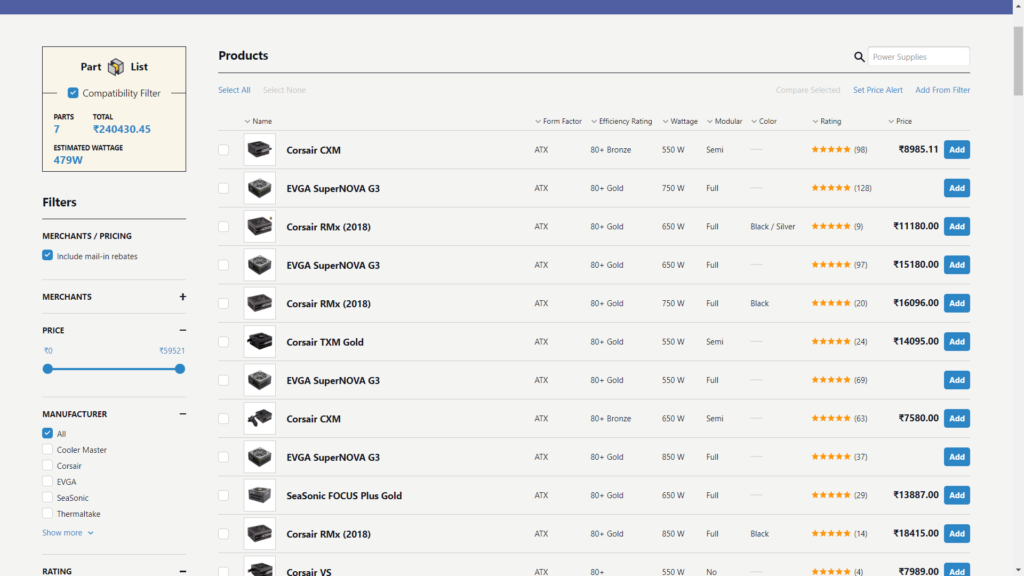Open the Corsair CXM 550 W product image
This screenshot has height=576, width=1024.
coord(259,150)
